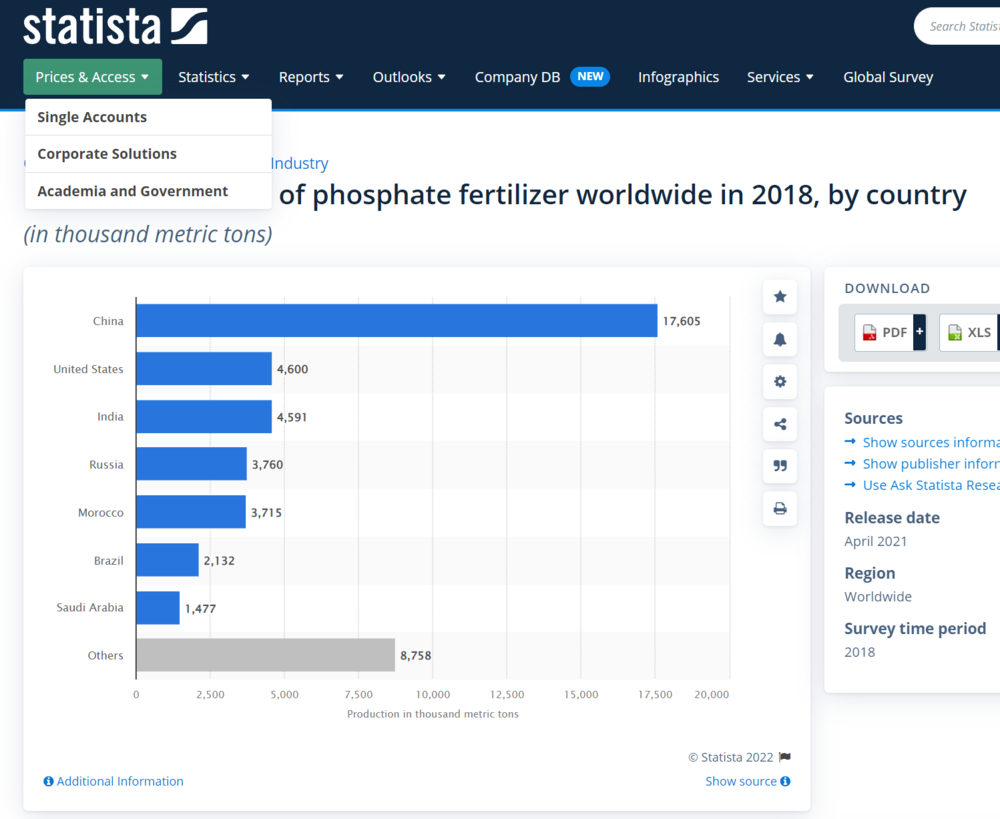
Task: Open the Reports dropdown menu
Action: click(311, 77)
